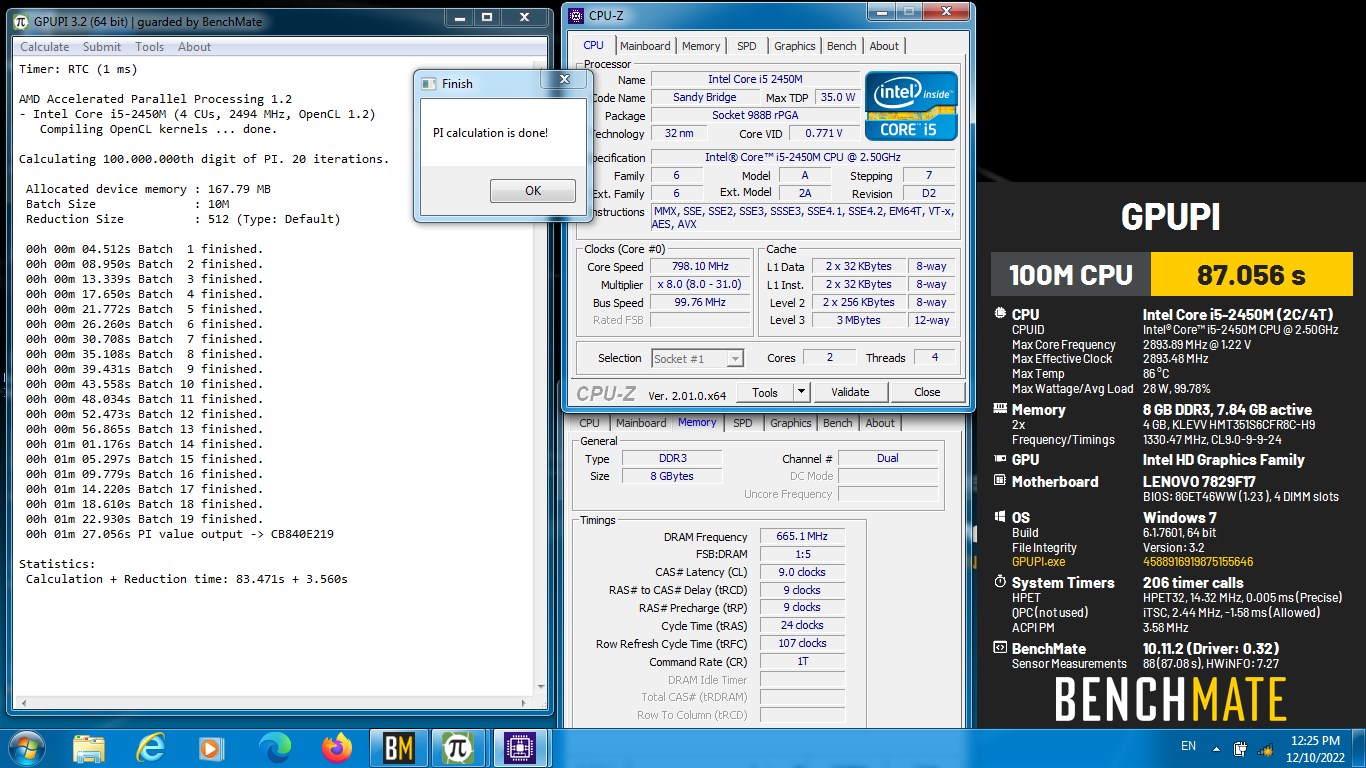Expand the Tools dropdown arrow in CPU-Z
The image size is (1366, 768).
(x=802, y=392)
